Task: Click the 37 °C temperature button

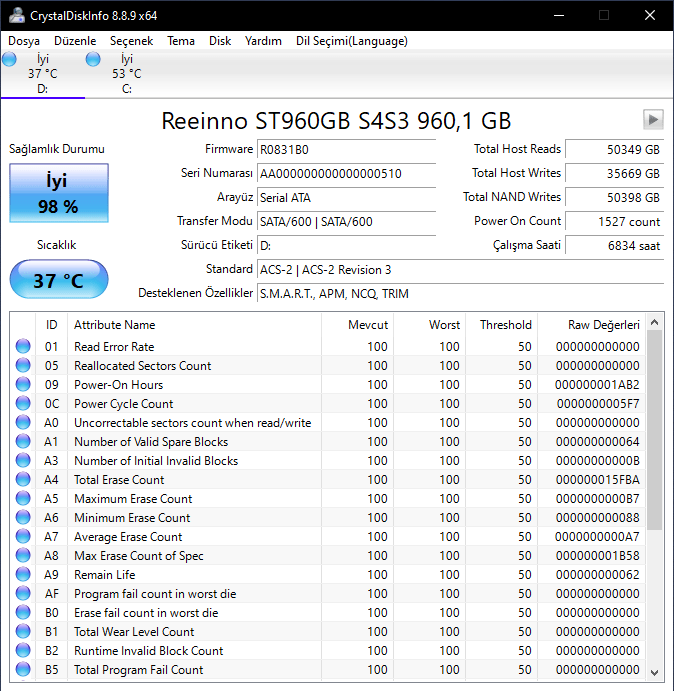Action: (x=58, y=280)
